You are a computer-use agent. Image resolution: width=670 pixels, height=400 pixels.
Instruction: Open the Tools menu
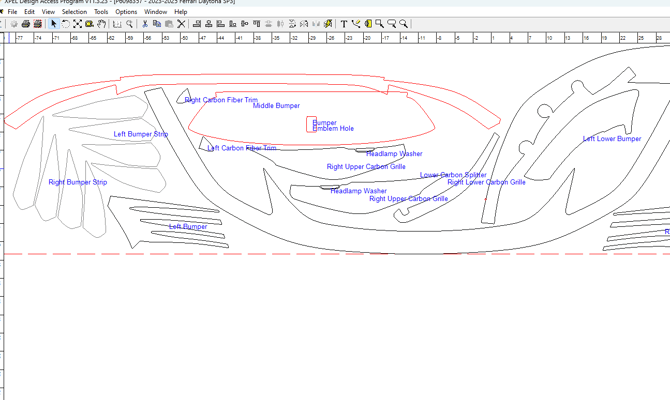[101, 12]
